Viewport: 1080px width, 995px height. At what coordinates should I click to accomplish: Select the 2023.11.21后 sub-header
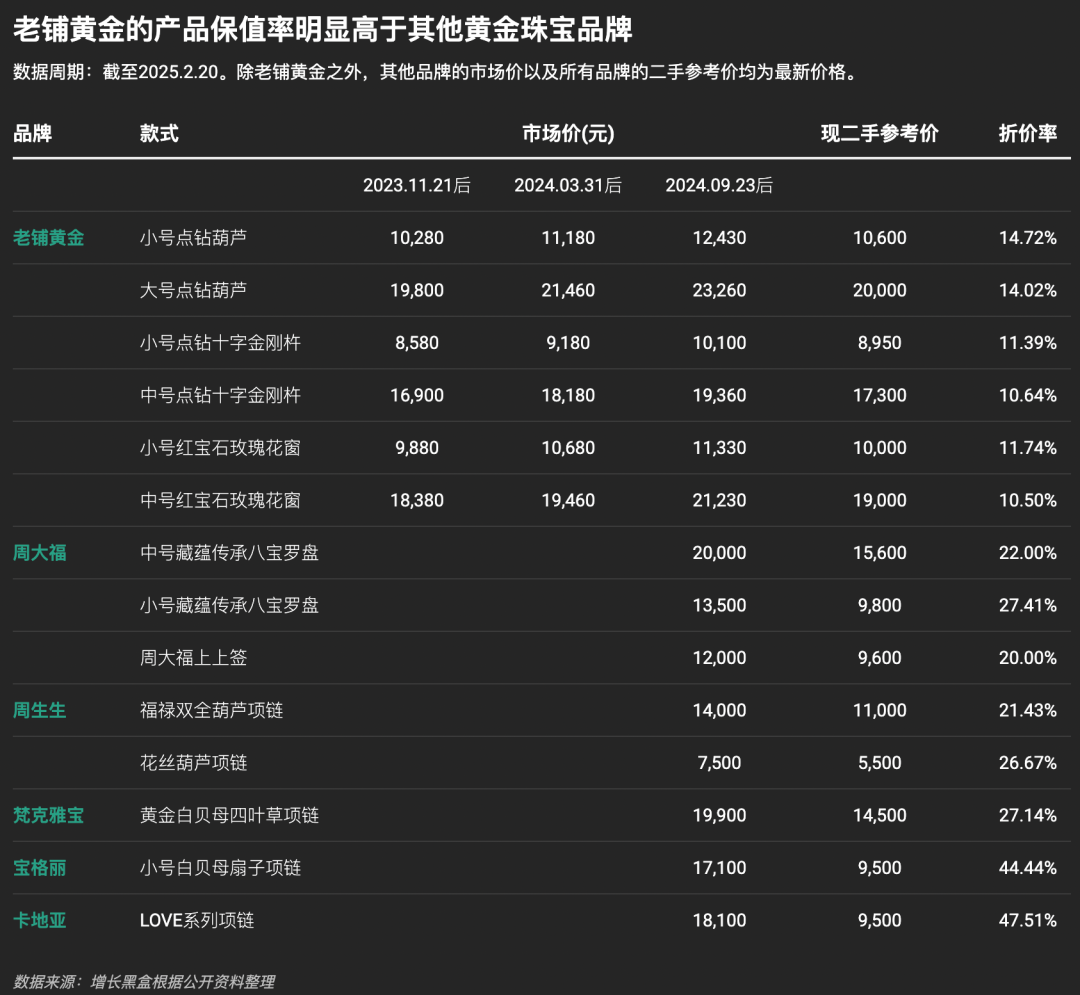417,185
